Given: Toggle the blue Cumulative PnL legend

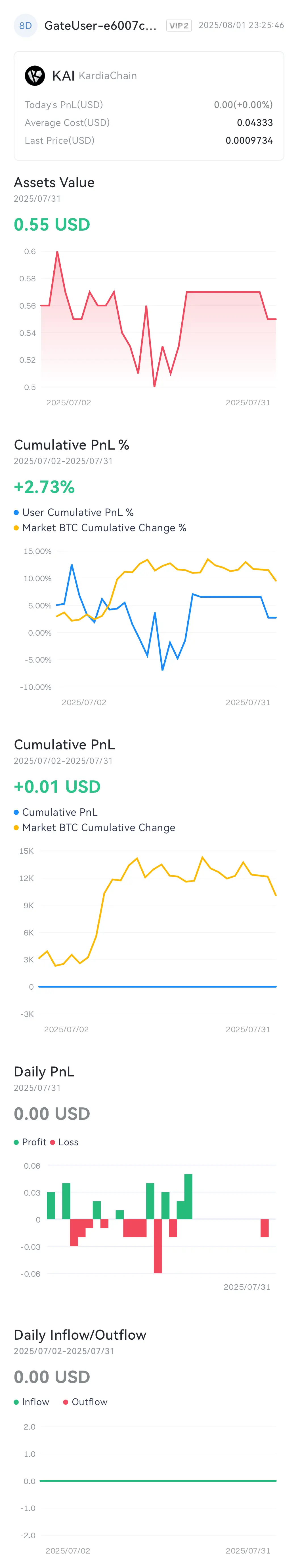Looking at the screenshot, I should [x=16, y=812].
